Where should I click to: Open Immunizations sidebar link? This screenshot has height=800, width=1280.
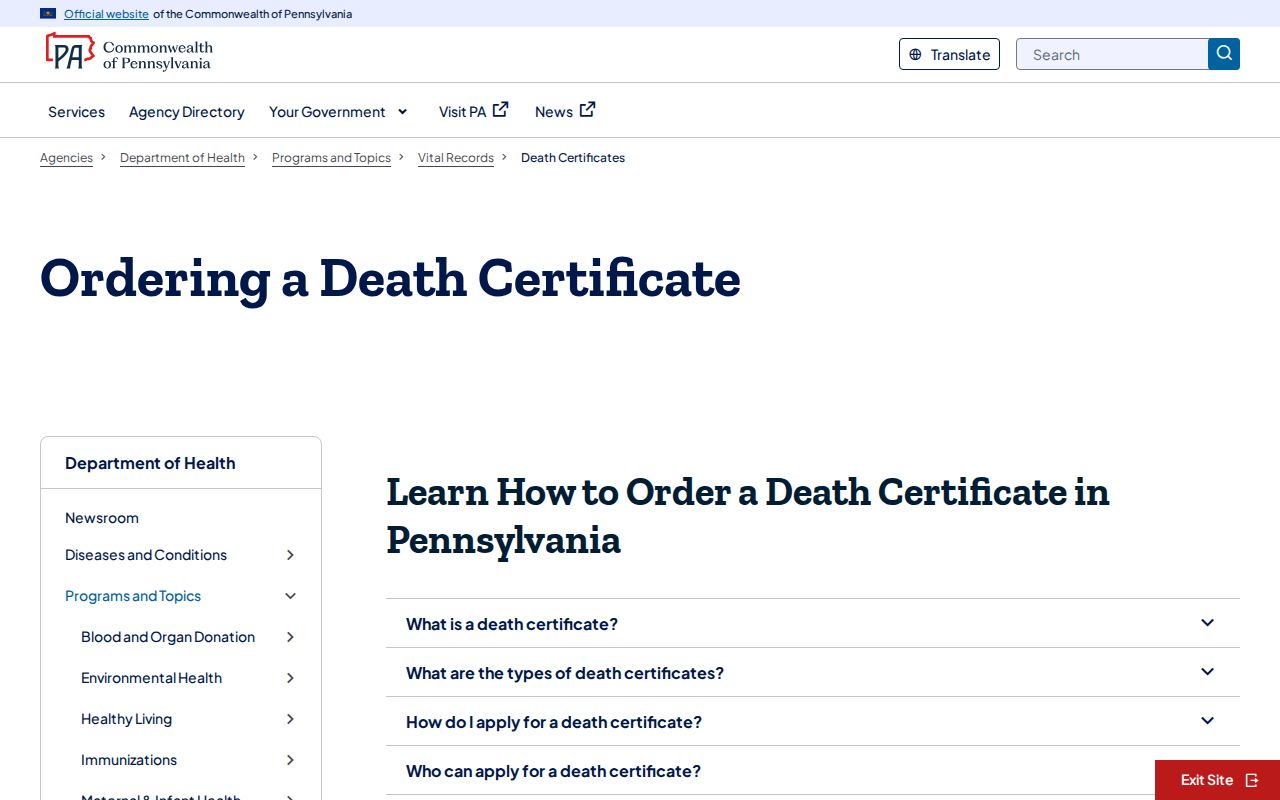click(129, 760)
